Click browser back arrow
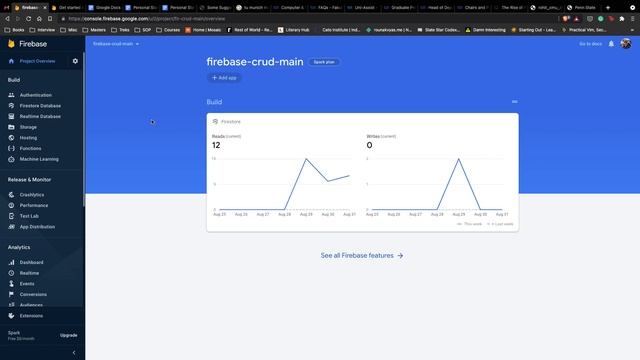 pyautogui.click(x=7, y=19)
